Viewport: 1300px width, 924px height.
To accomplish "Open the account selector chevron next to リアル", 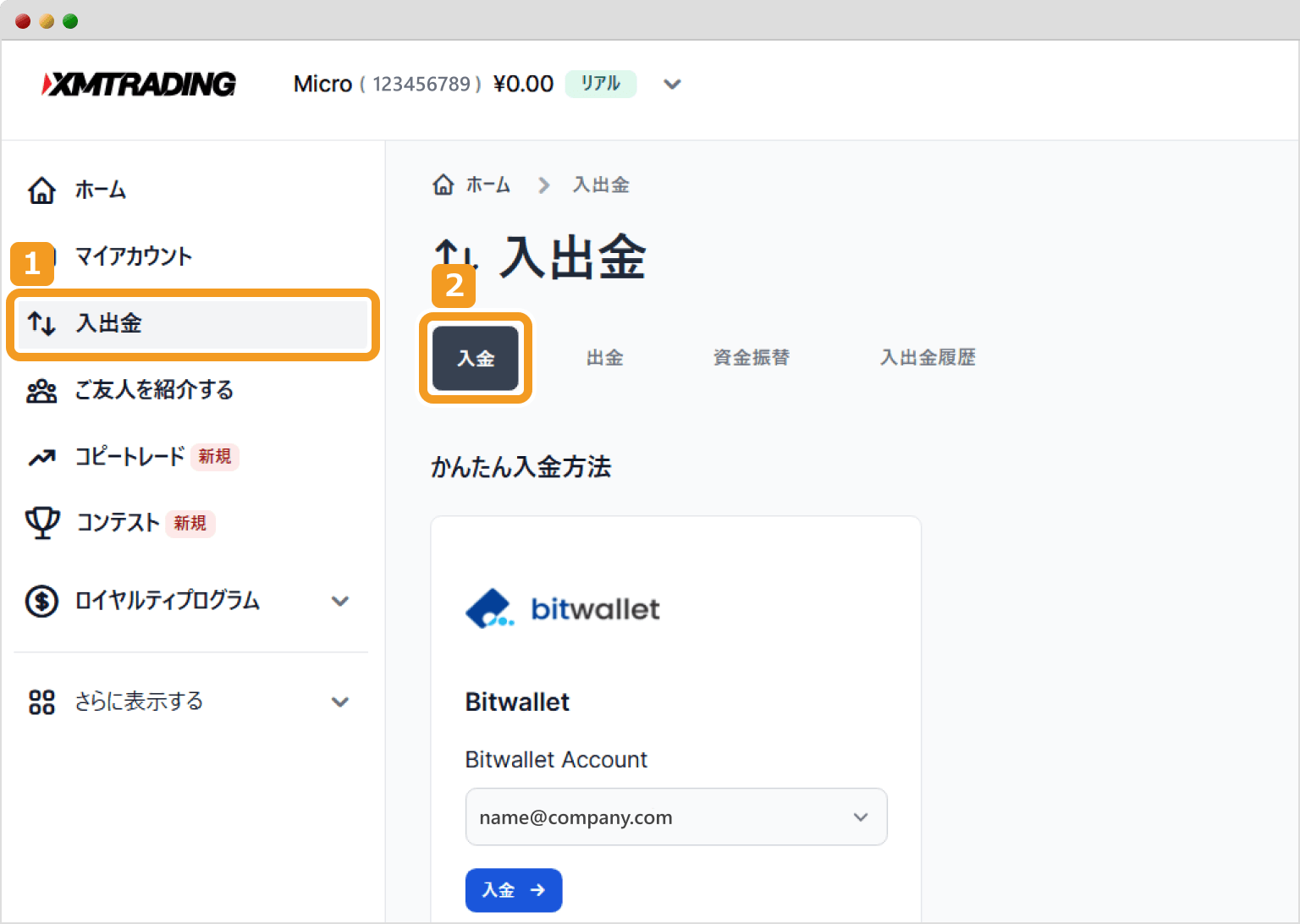I will [x=672, y=84].
